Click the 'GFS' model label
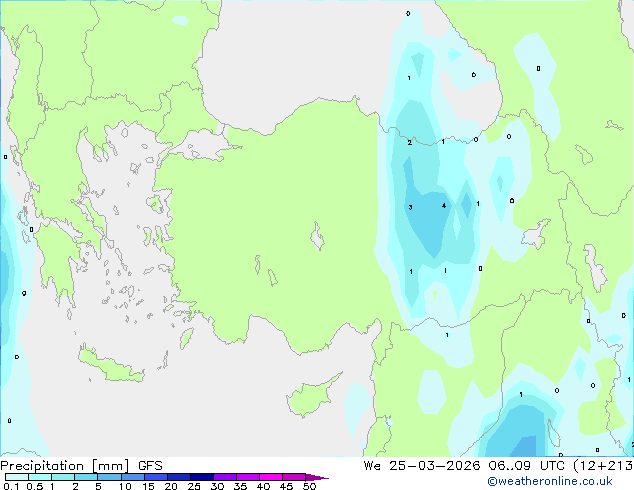Image resolution: width=634 pixels, height=490 pixels. (x=150, y=466)
